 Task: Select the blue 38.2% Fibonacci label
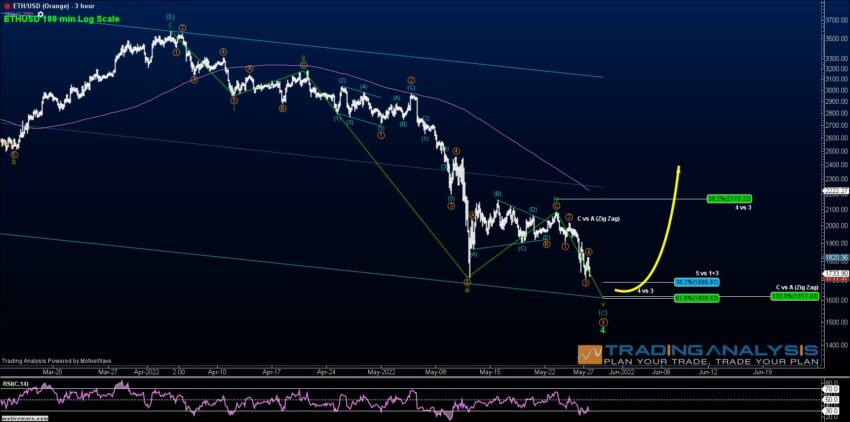pos(697,282)
